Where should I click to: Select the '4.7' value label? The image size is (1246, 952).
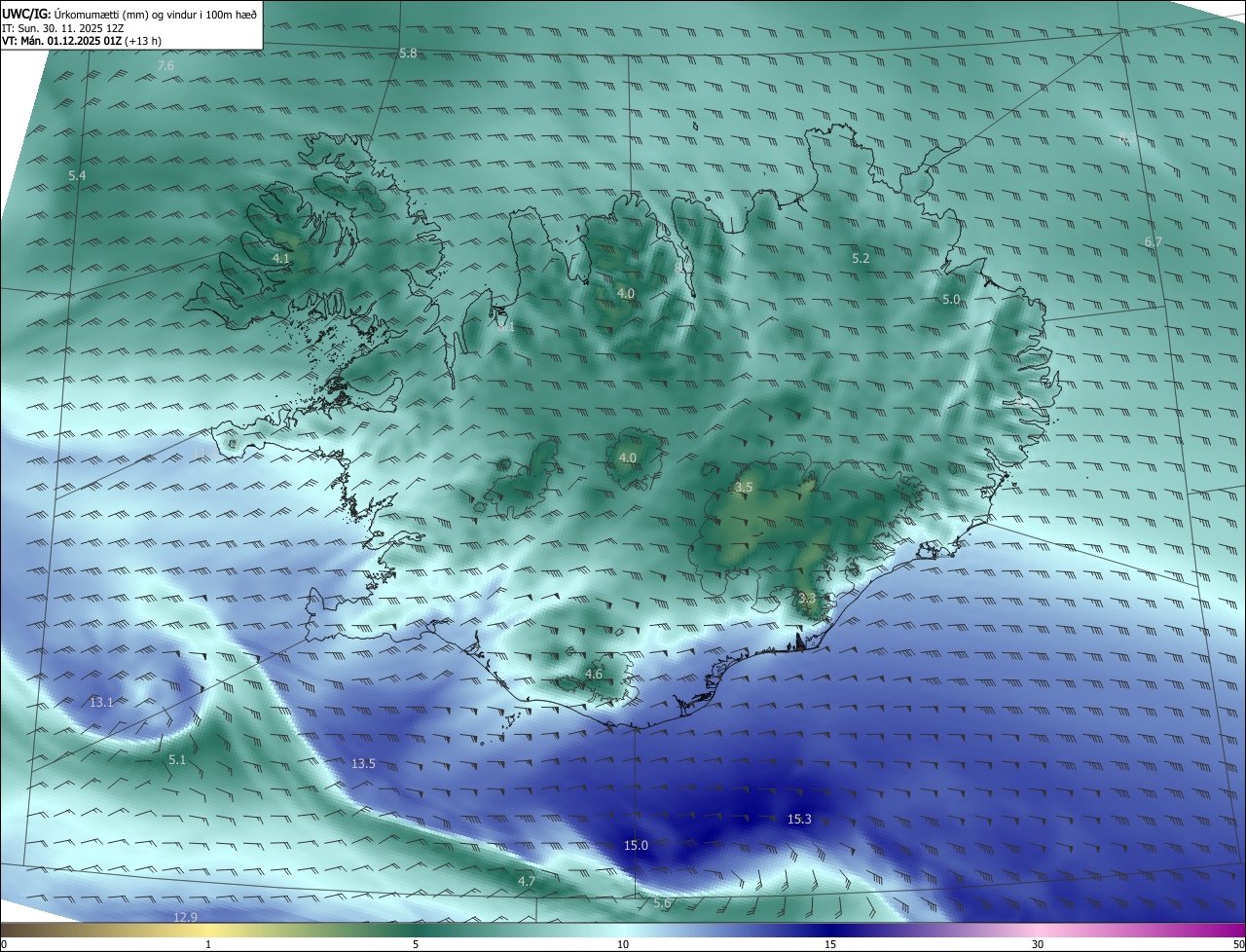tap(526, 881)
